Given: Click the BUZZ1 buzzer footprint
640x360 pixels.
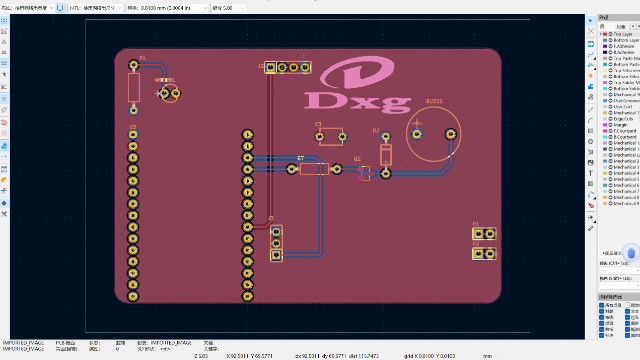Looking at the screenshot, I should click(x=433, y=134).
